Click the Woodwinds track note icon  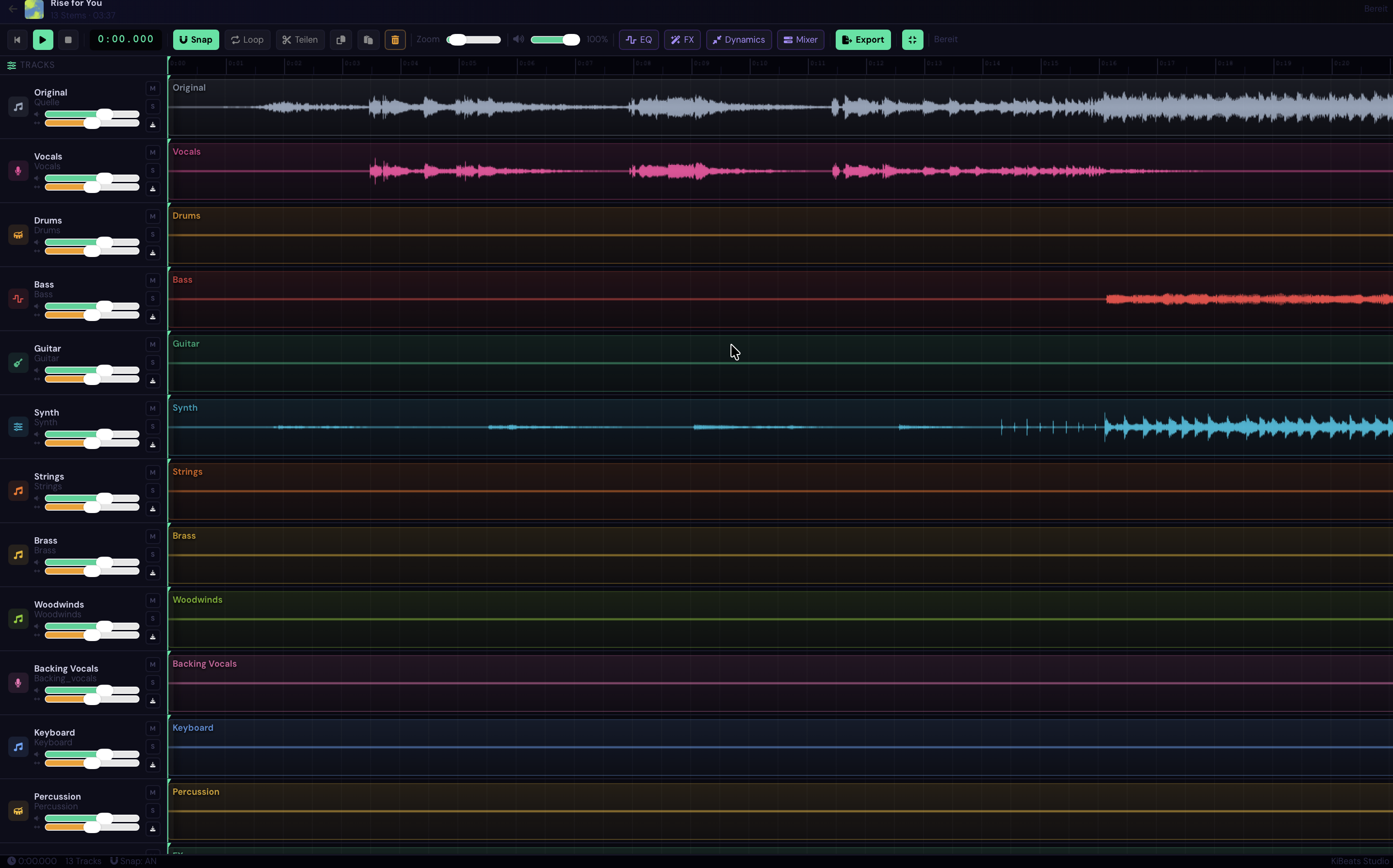18,619
